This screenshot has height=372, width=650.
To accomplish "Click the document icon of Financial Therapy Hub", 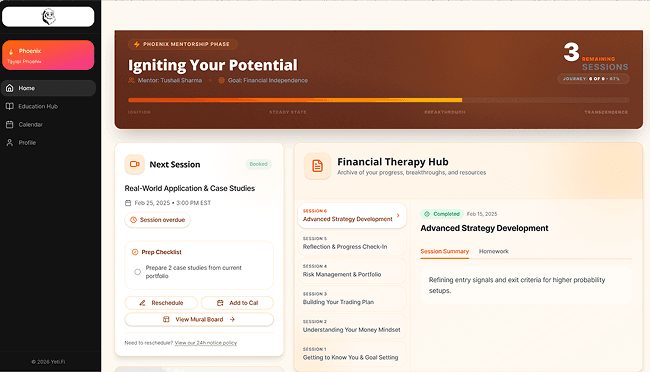I will point(317,166).
